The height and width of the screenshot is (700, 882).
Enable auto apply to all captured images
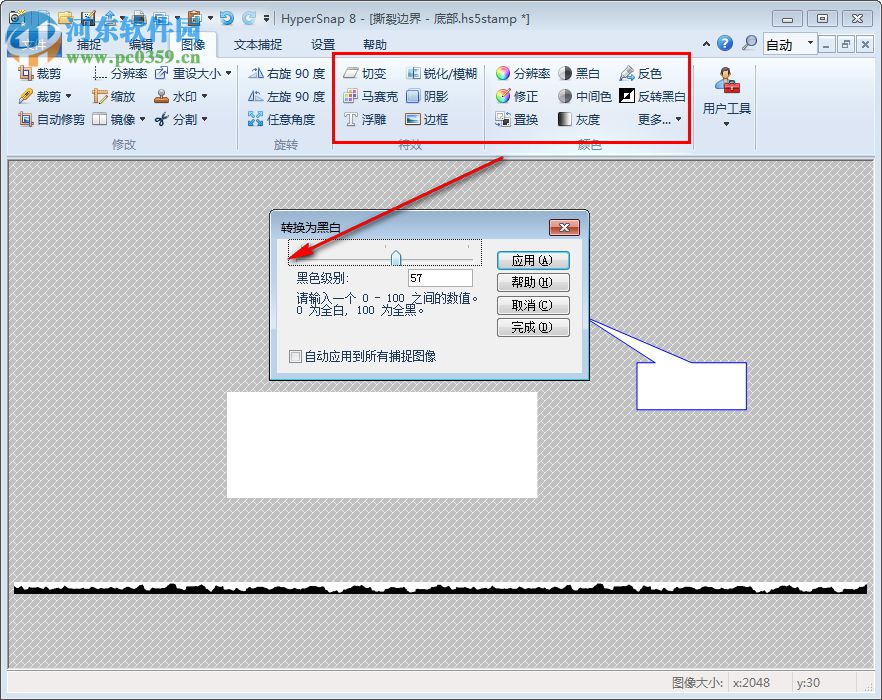[x=295, y=356]
